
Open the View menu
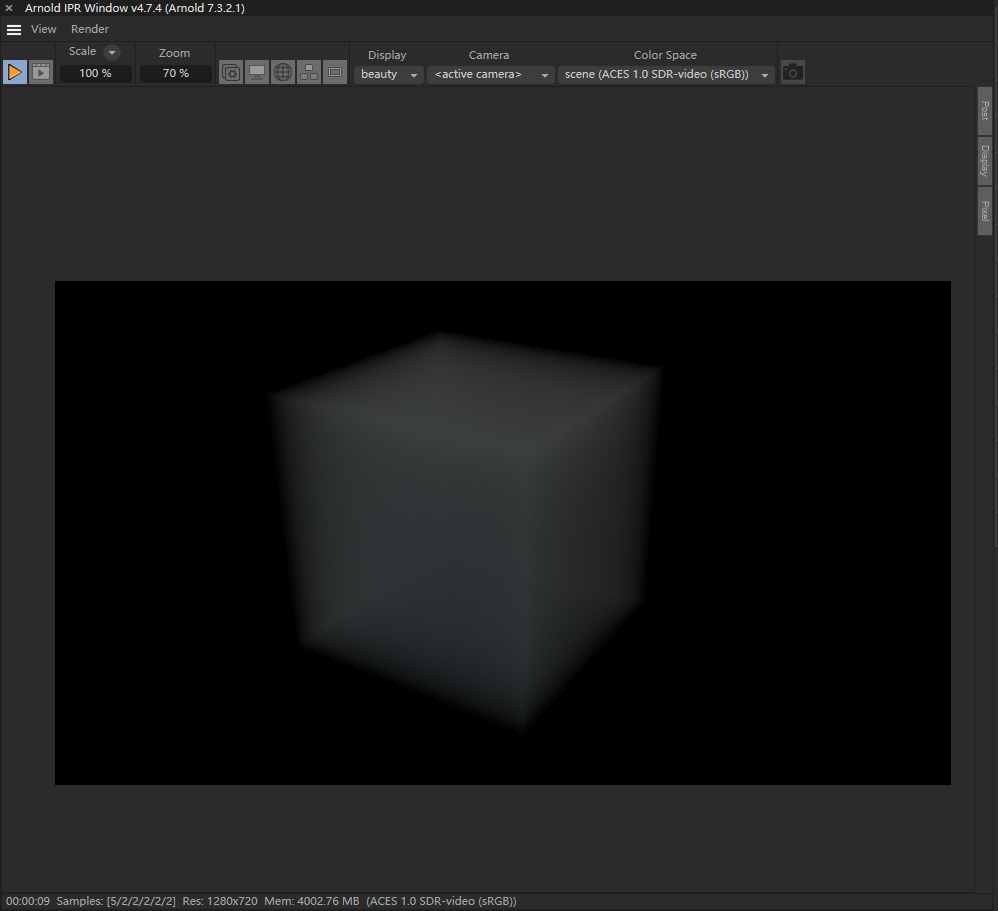point(43,28)
